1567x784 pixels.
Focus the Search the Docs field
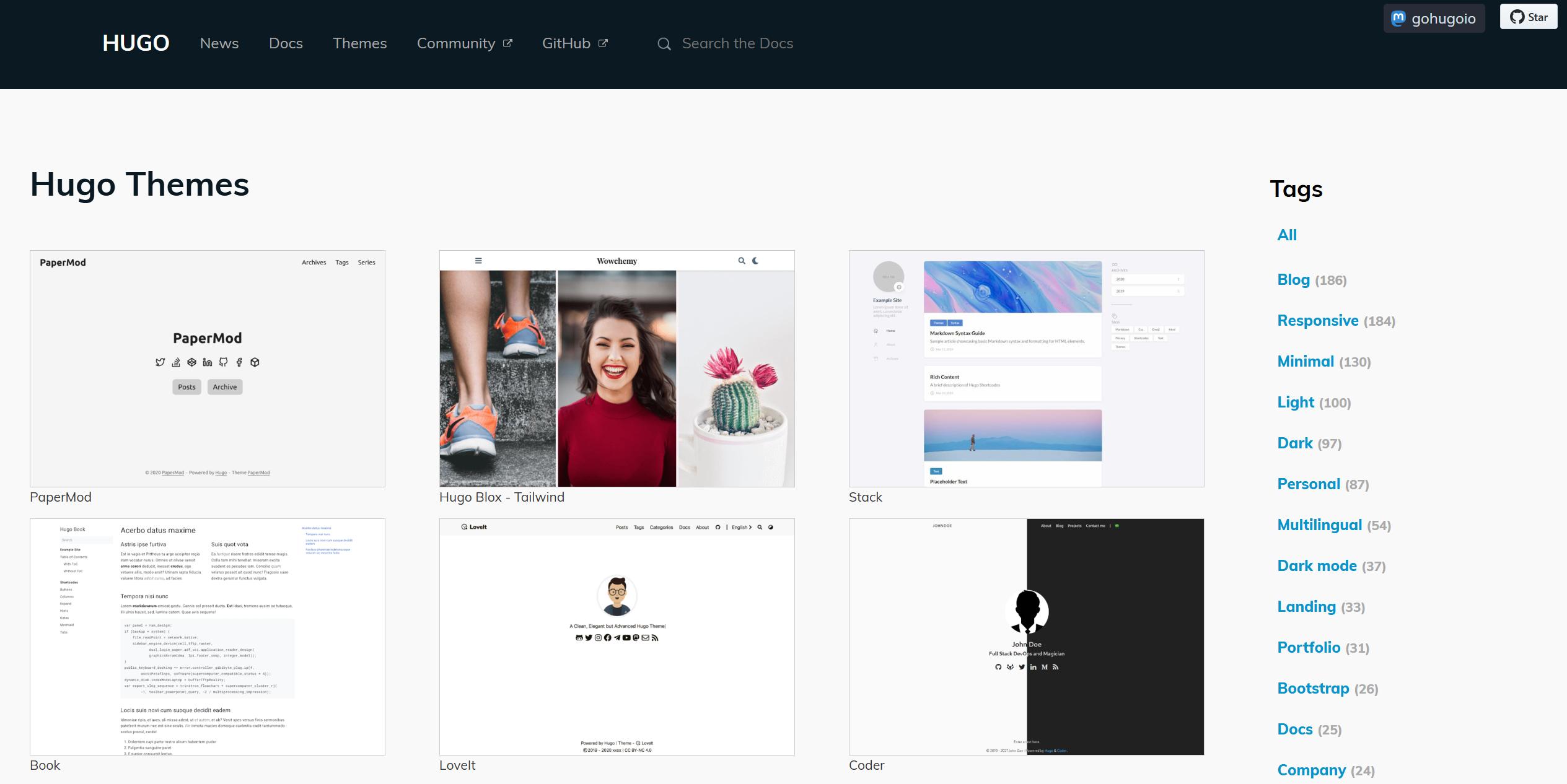737,43
